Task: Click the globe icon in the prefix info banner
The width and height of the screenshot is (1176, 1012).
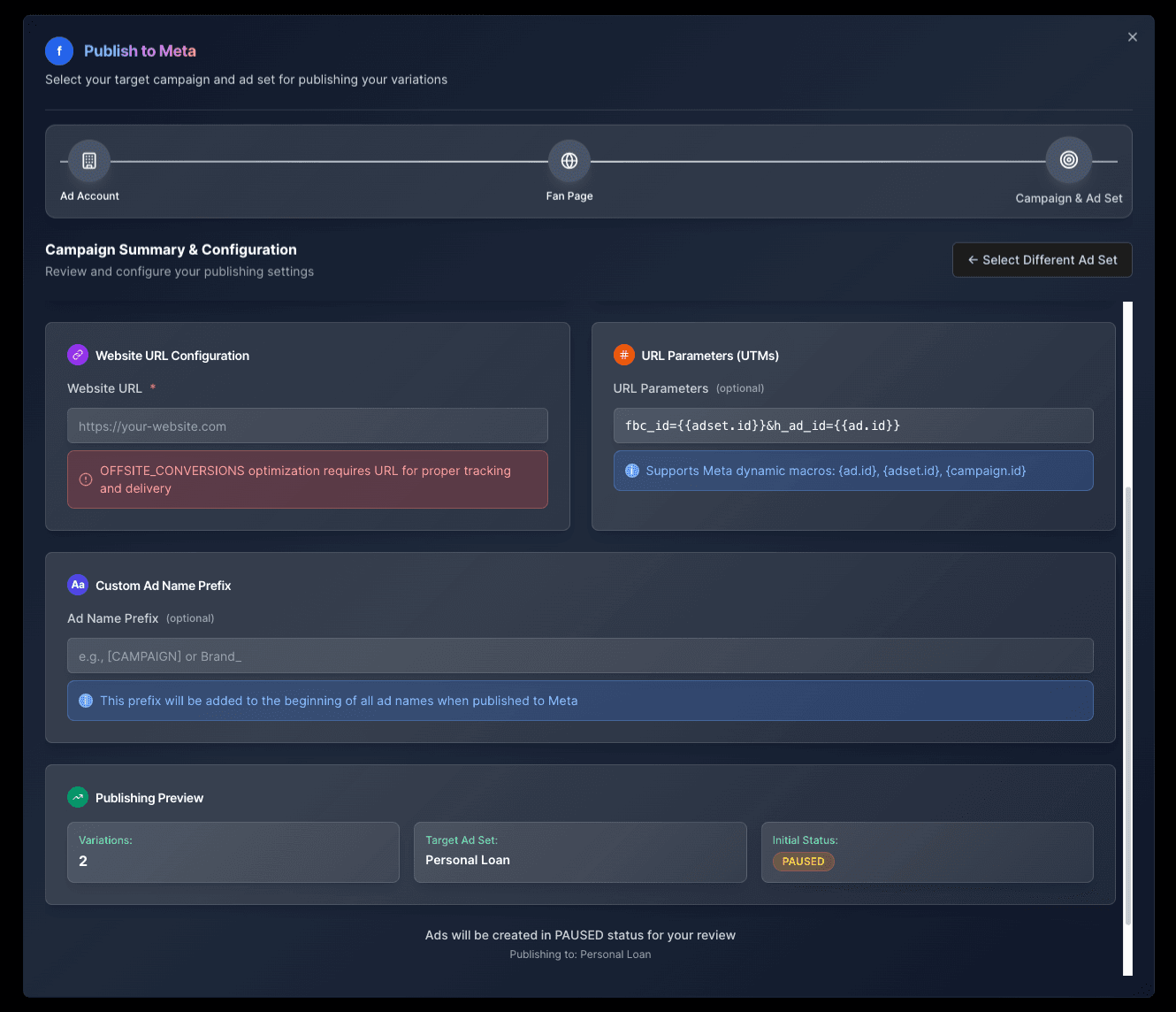Action: [x=86, y=700]
